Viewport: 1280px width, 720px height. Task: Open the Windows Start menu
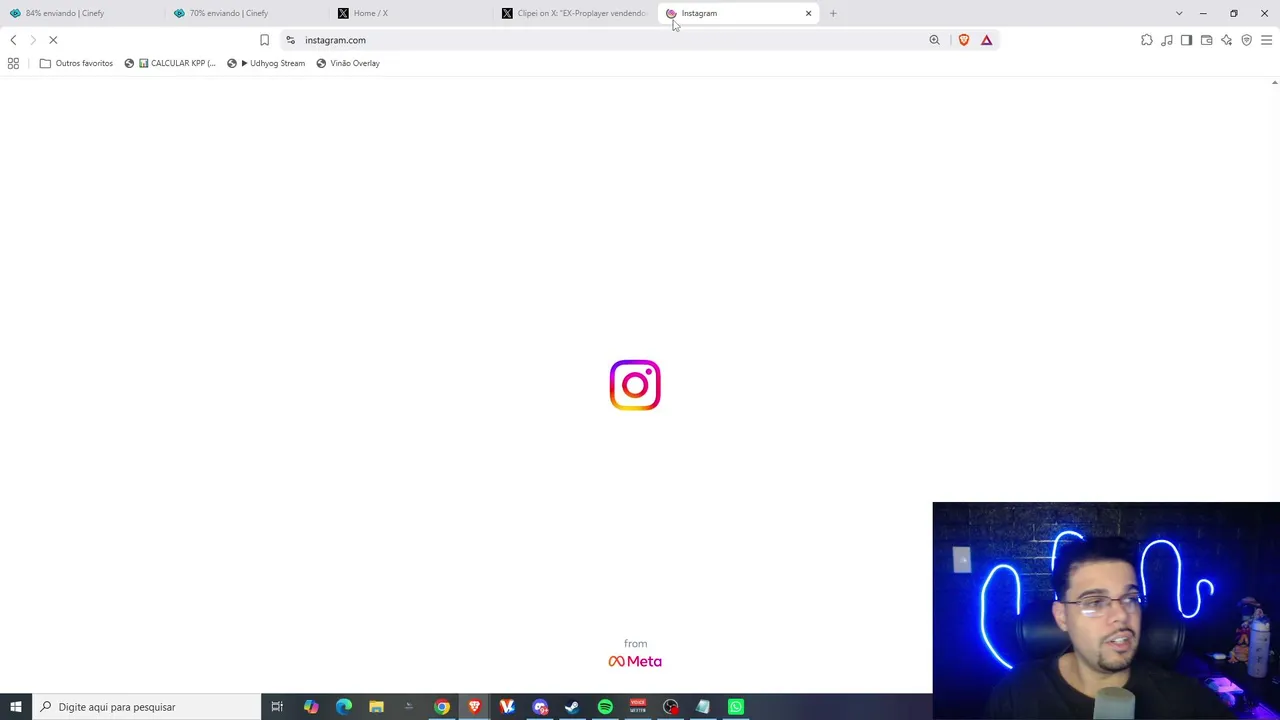click(x=15, y=707)
